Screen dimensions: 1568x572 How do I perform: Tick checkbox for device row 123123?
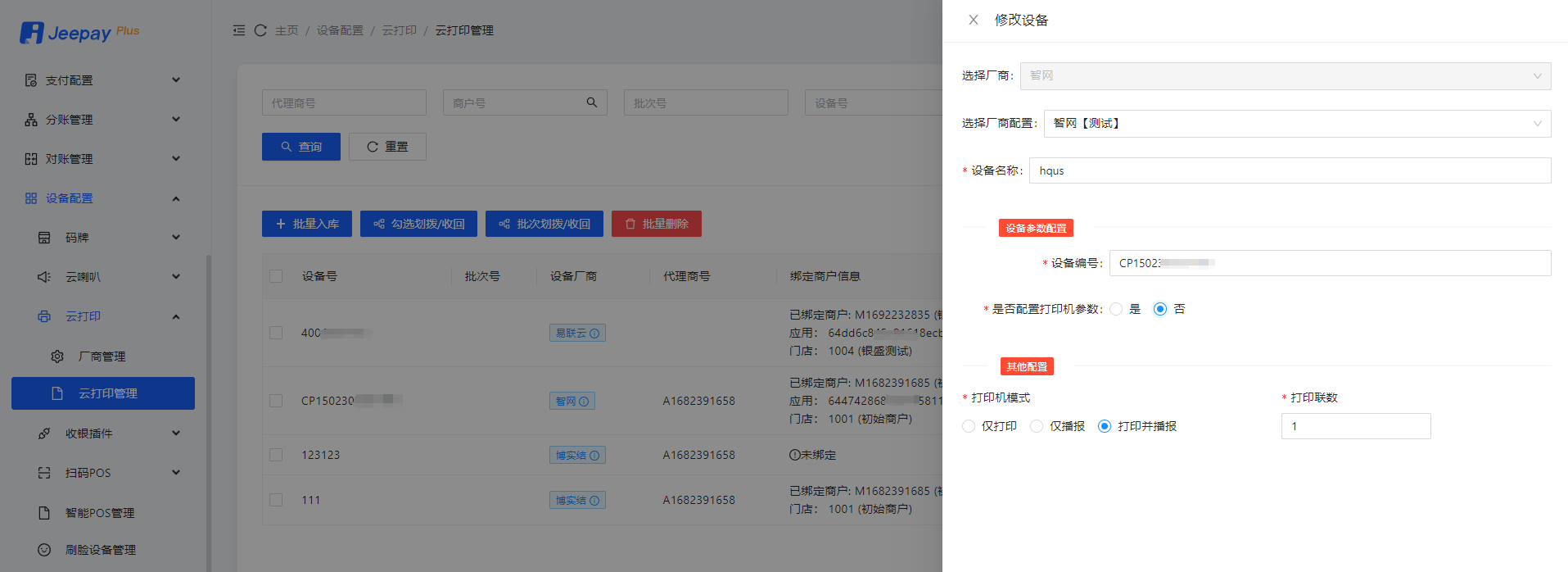click(x=276, y=455)
